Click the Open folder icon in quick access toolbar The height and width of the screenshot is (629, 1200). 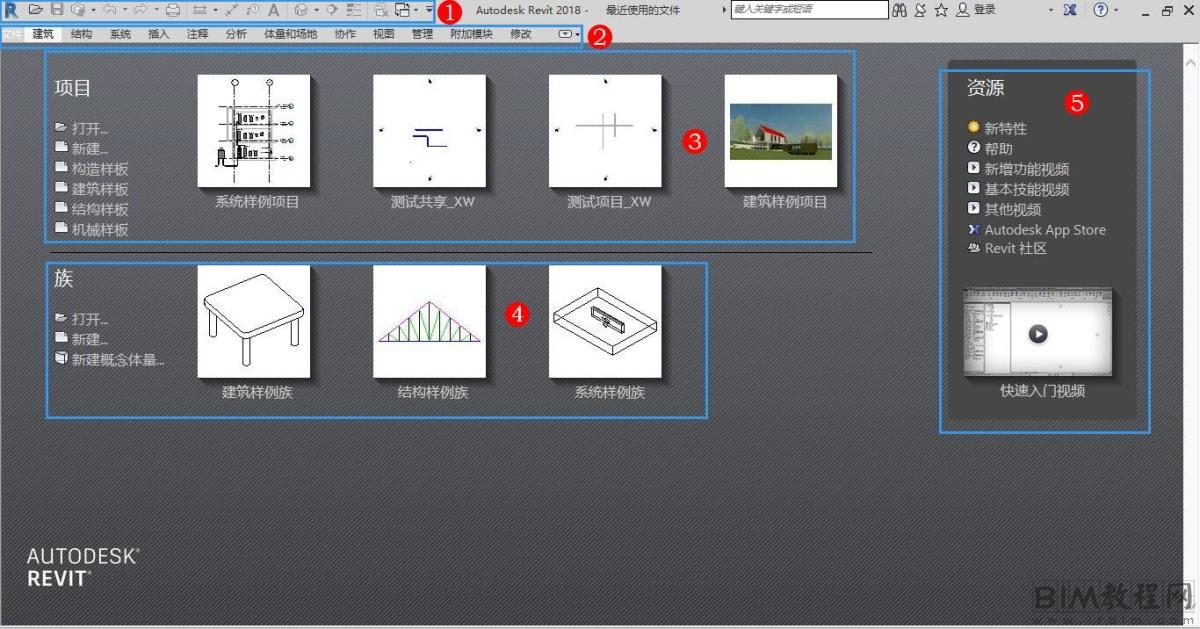[x=35, y=10]
